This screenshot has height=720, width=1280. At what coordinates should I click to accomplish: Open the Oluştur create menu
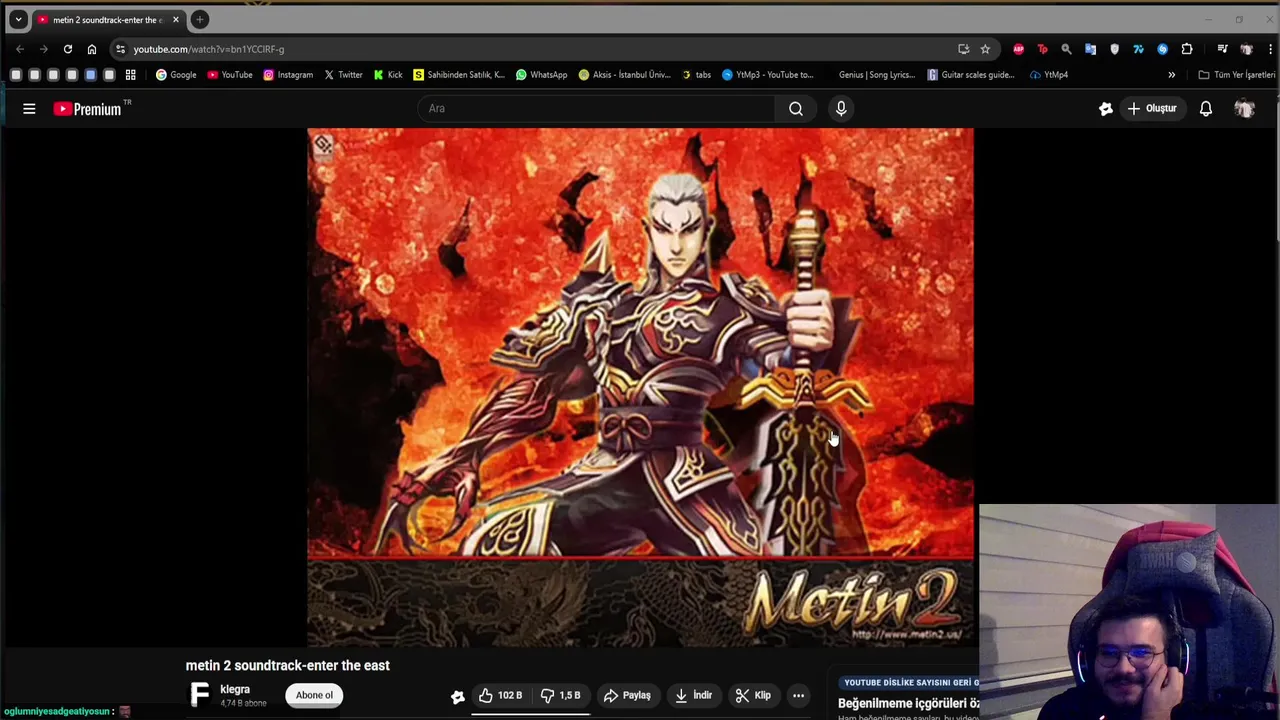point(1152,108)
